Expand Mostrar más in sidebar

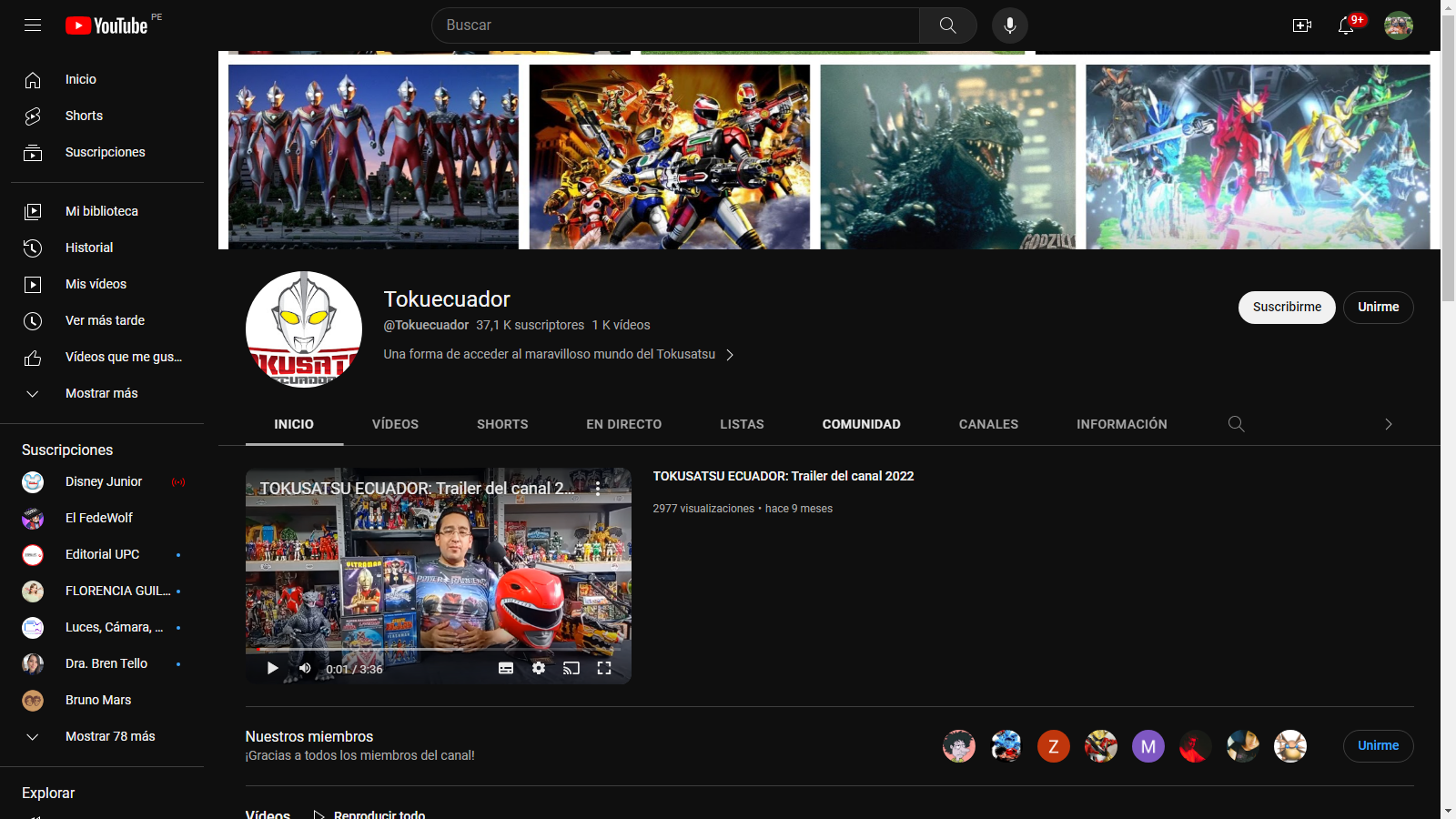(x=102, y=393)
